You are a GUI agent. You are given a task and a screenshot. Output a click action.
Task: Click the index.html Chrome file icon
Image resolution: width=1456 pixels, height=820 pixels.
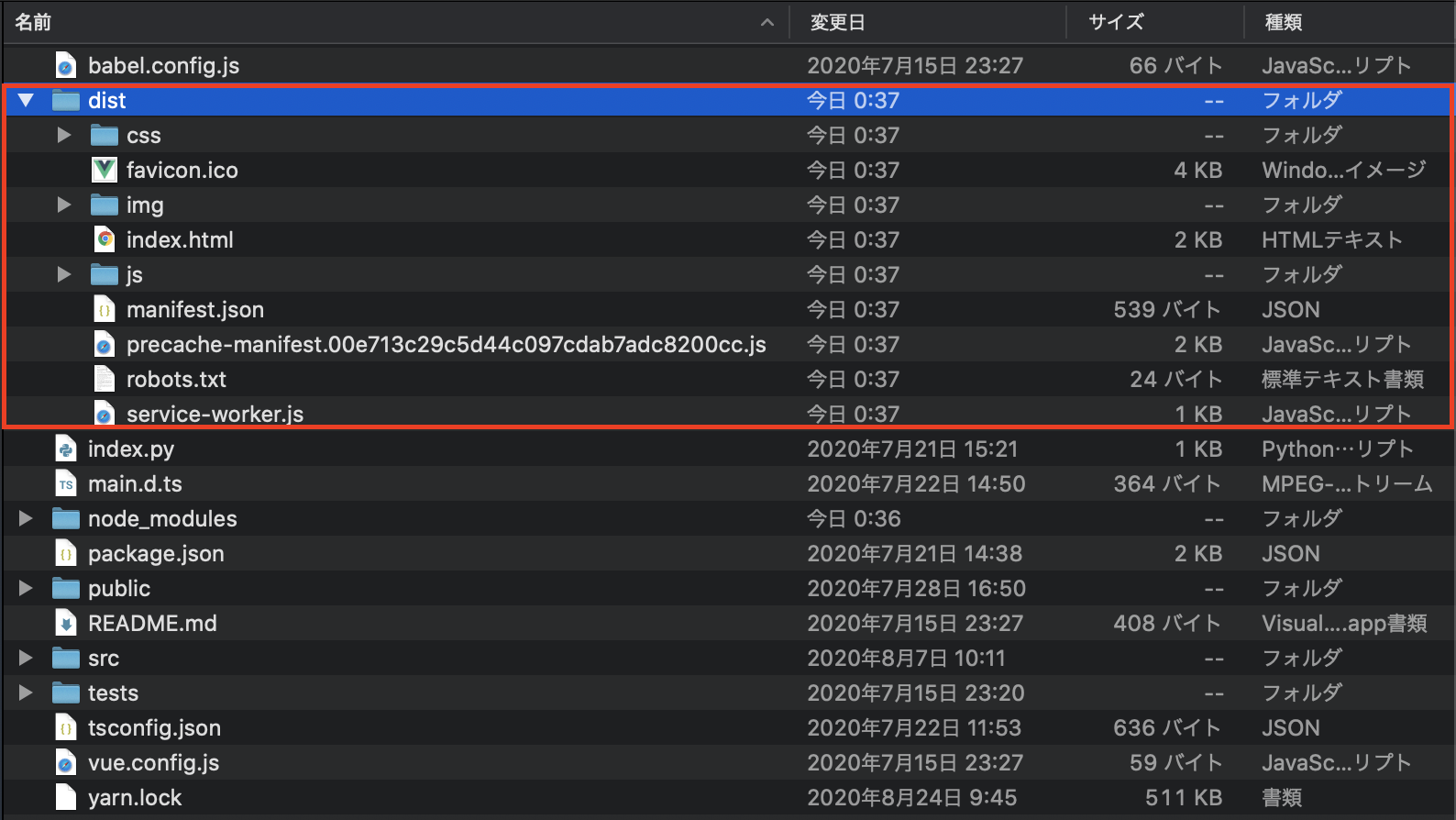(x=105, y=239)
